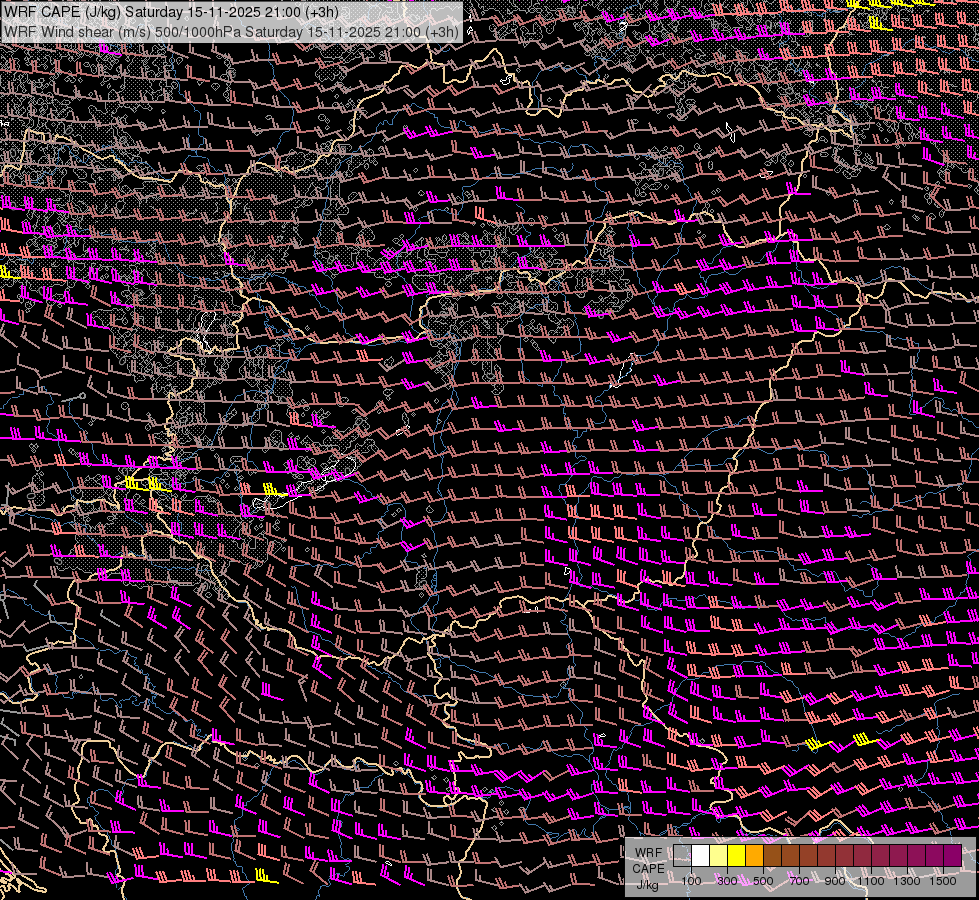Click the 100 legend value
The image size is (979, 900).
coord(691,881)
